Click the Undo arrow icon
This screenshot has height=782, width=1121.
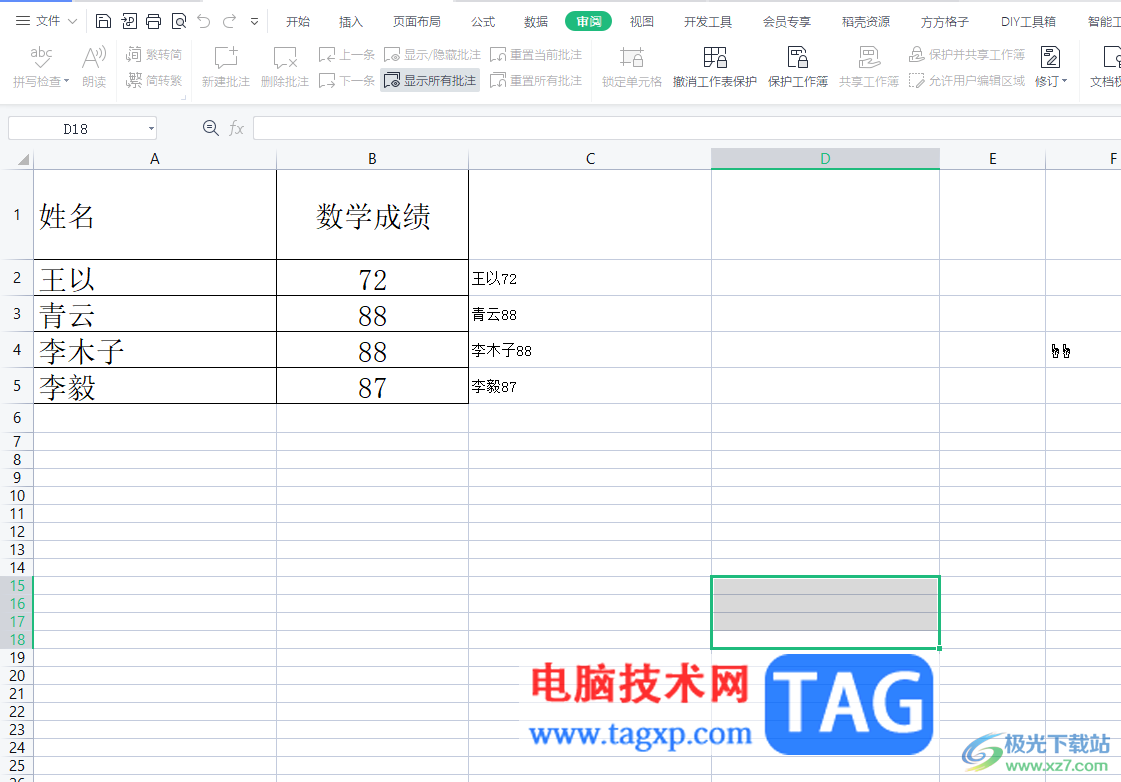click(204, 21)
